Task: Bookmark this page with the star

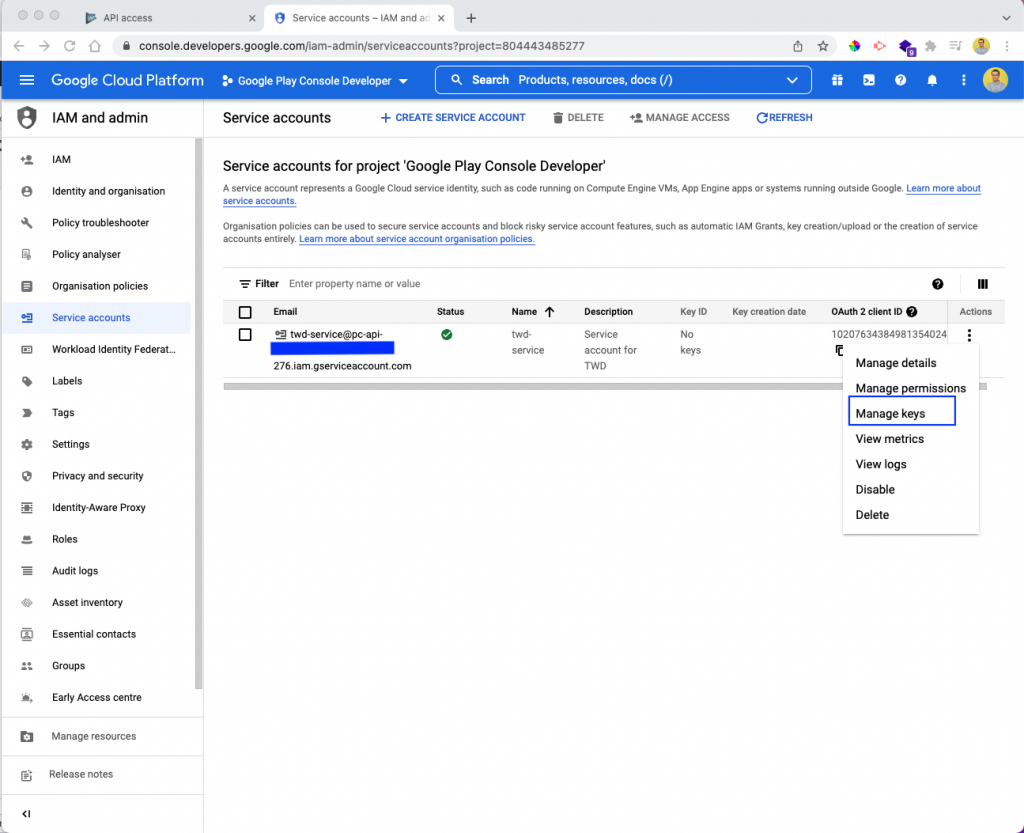Action: [x=823, y=46]
